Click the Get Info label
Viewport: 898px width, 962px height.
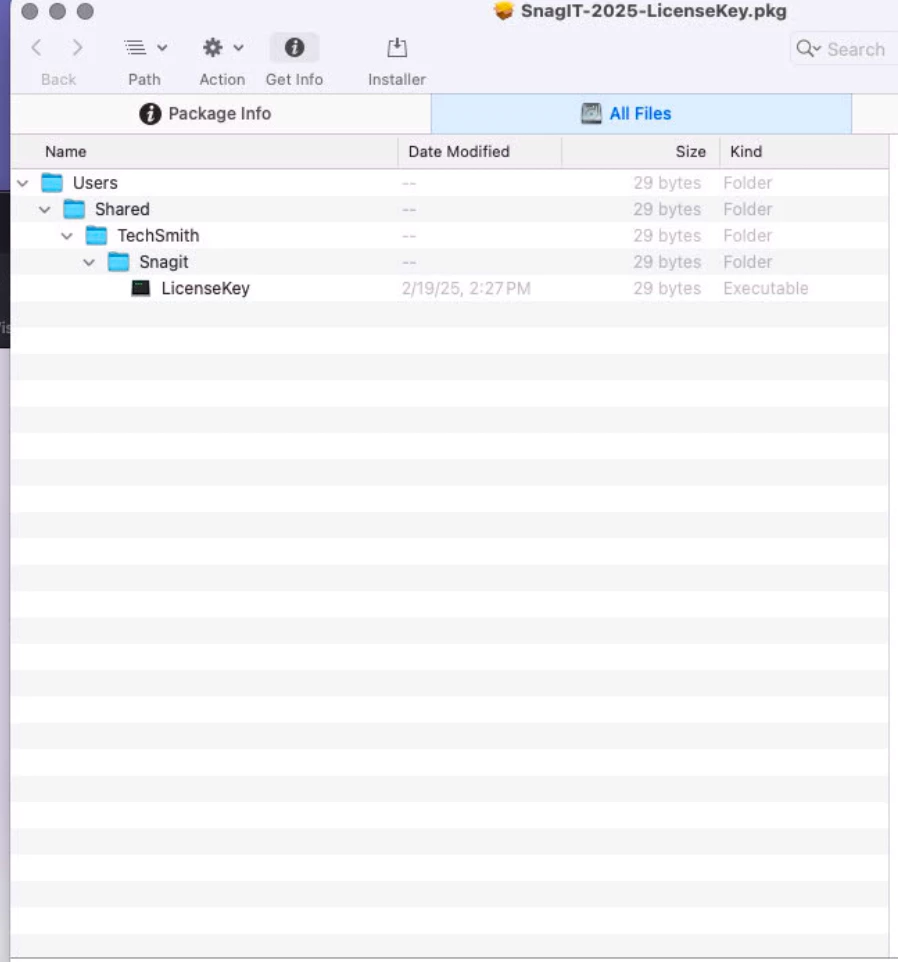[294, 80]
